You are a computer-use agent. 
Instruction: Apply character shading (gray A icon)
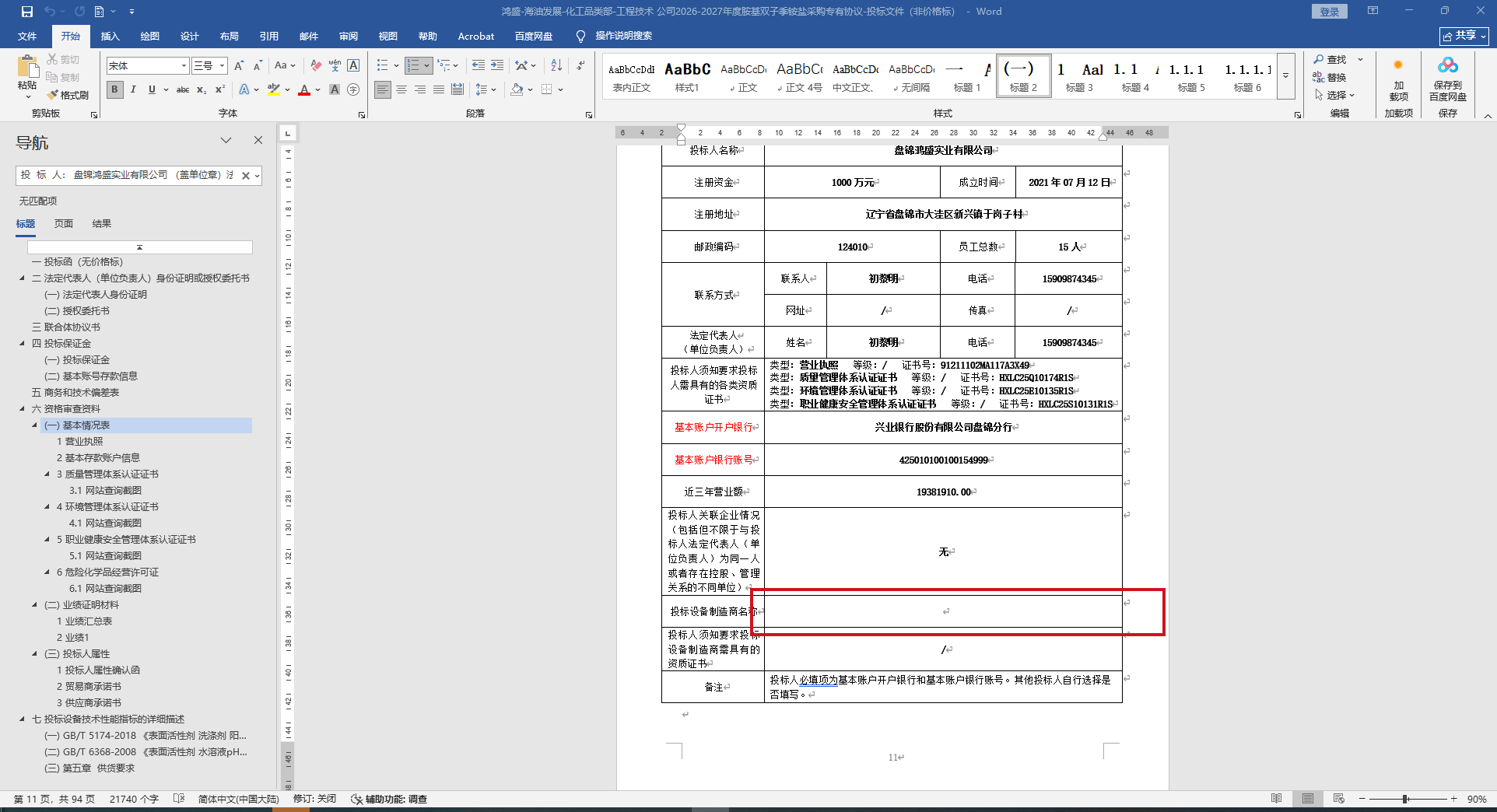[x=335, y=89]
